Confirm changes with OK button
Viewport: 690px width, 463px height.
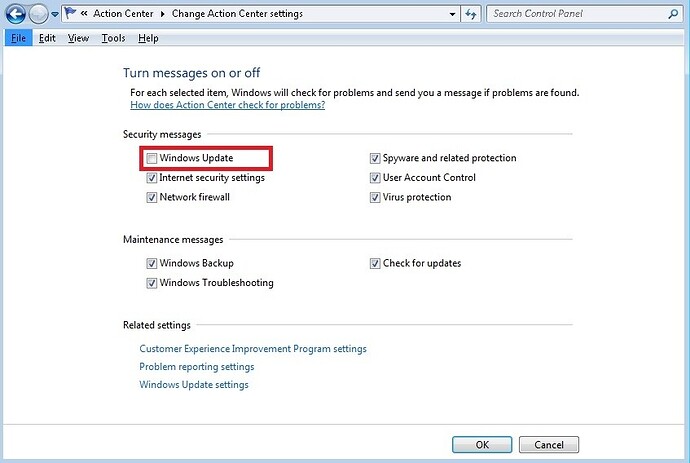(x=482, y=445)
